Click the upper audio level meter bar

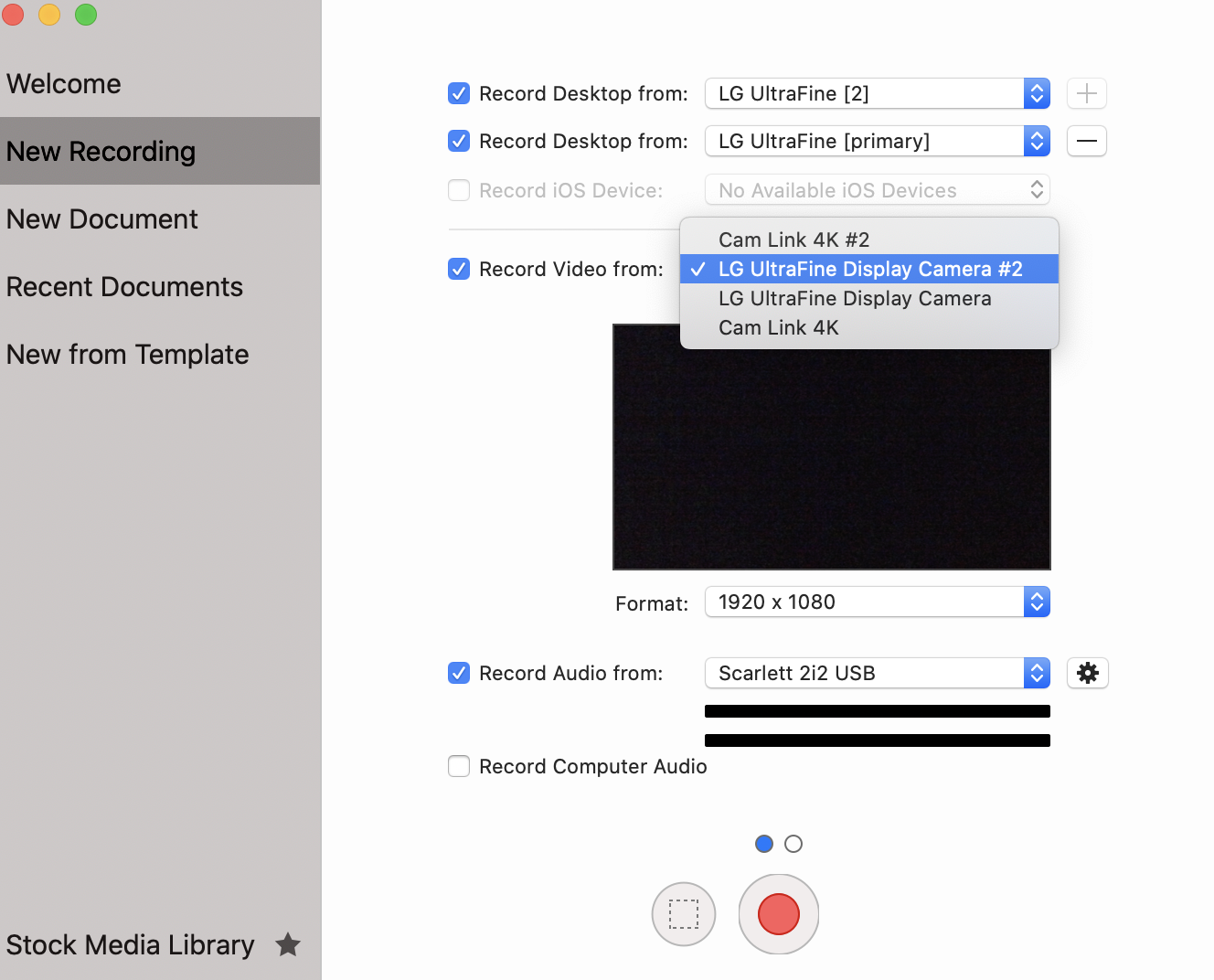click(878, 711)
